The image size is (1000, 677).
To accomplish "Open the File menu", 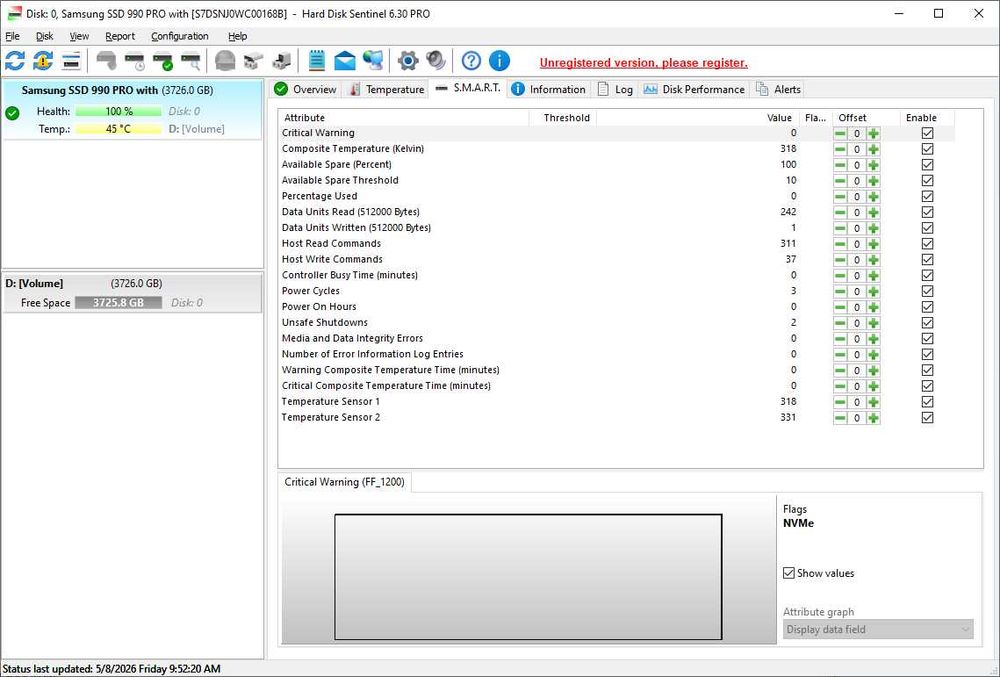I will click(x=12, y=36).
